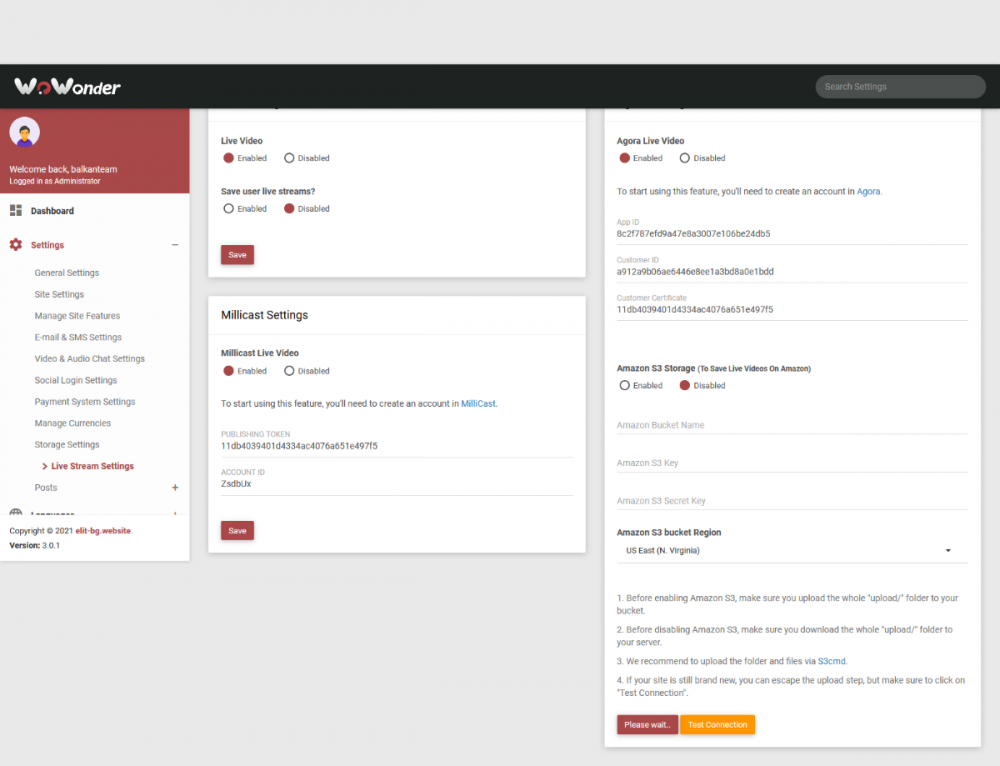The height and width of the screenshot is (766, 1000).
Task: Click the Settings gear icon
Action: click(x=16, y=244)
